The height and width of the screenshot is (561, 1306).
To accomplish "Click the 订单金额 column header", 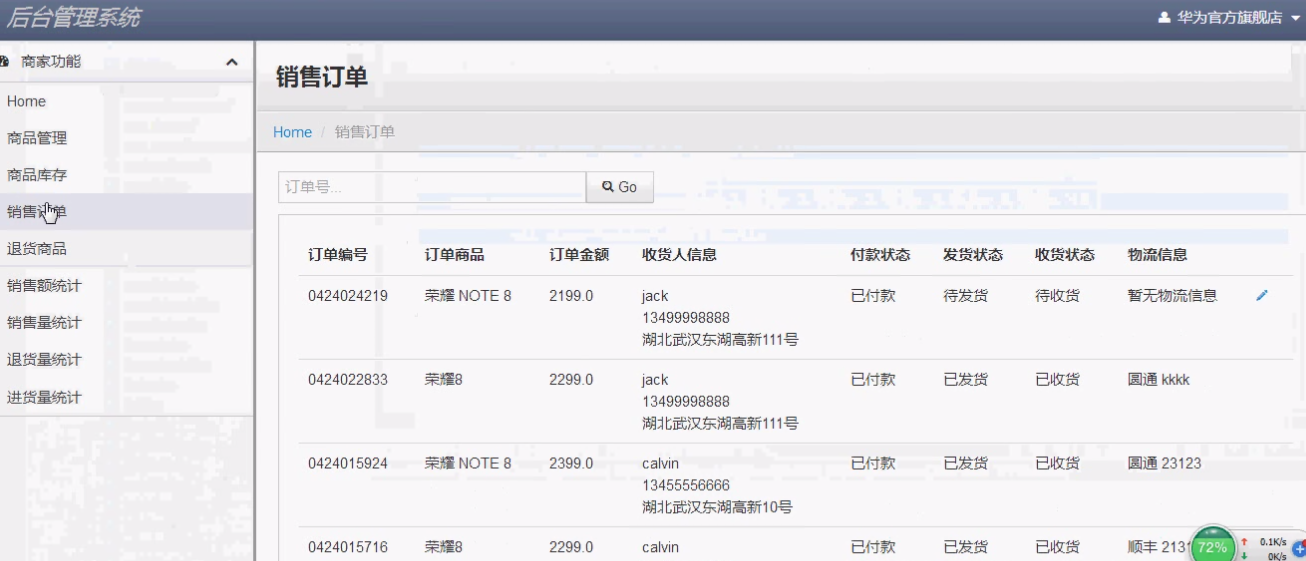I will pyautogui.click(x=579, y=254).
